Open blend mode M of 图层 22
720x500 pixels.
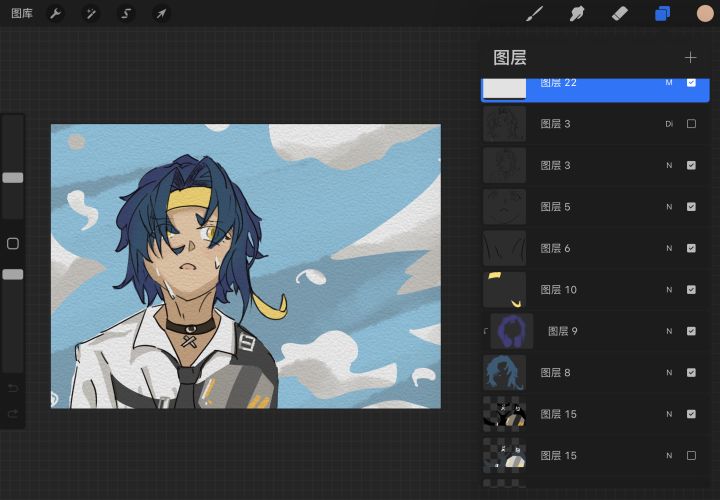click(669, 83)
